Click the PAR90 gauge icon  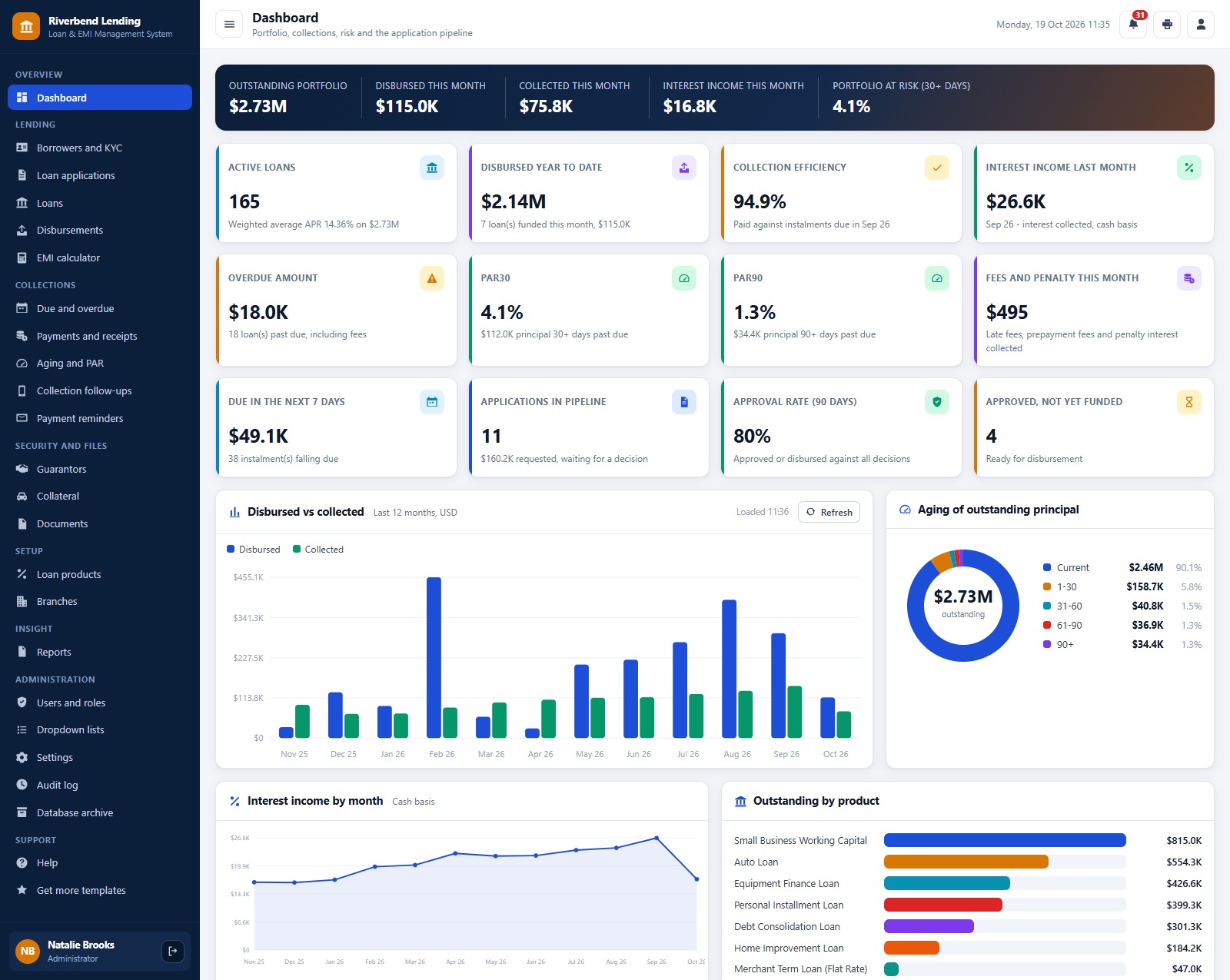[x=937, y=278]
